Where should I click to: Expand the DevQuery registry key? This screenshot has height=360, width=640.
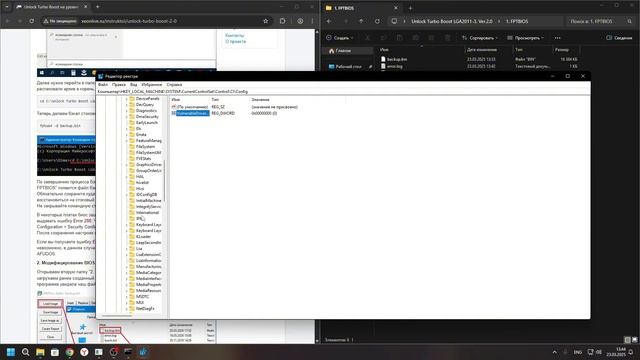tap(127, 105)
